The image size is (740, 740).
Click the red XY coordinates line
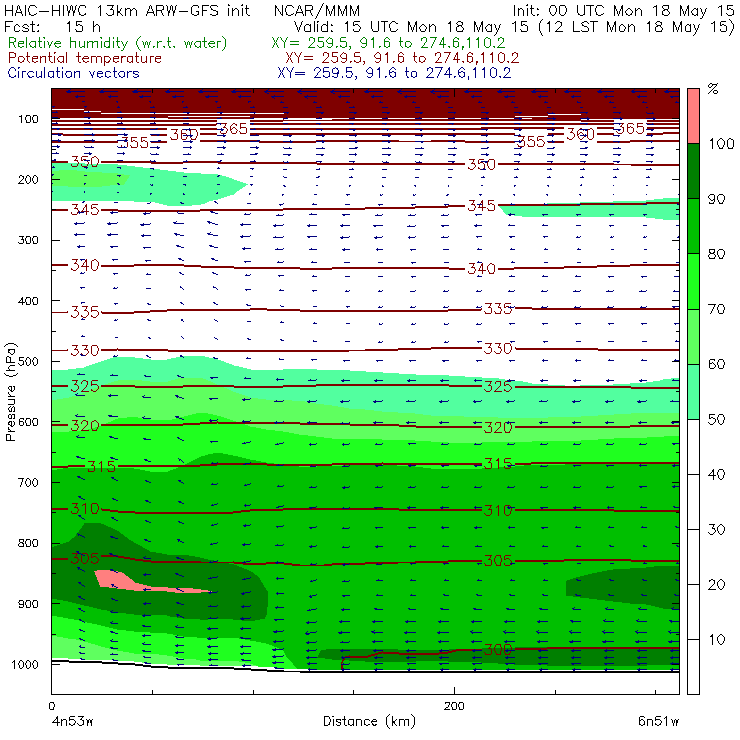pyautogui.click(x=402, y=58)
